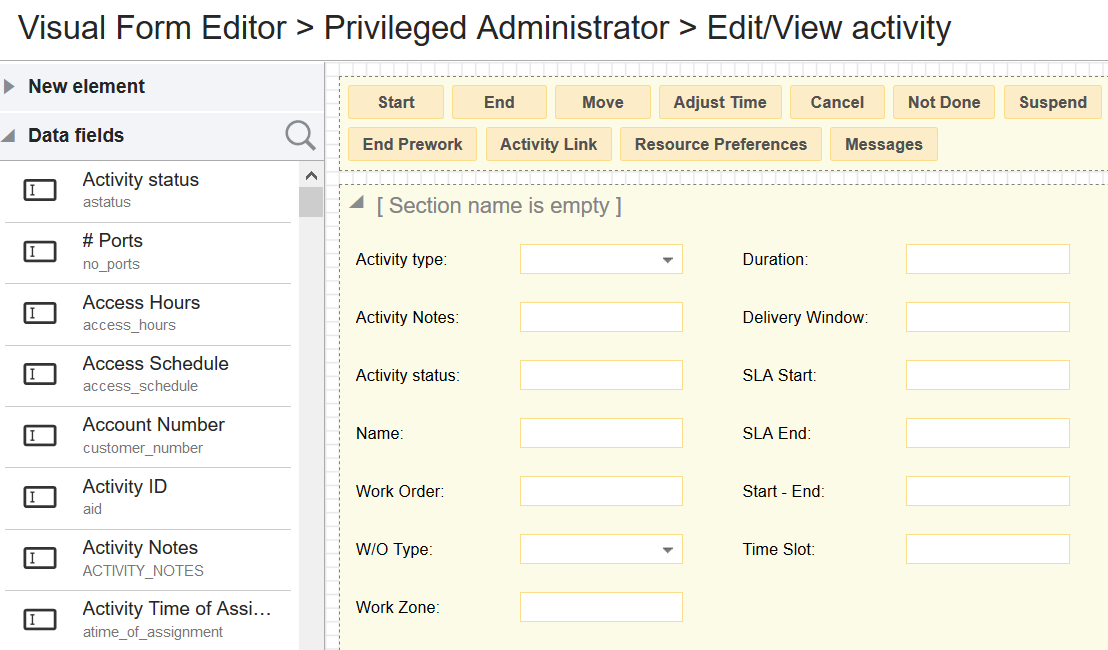
Task: Click the Account Number field icon
Action: (40, 435)
